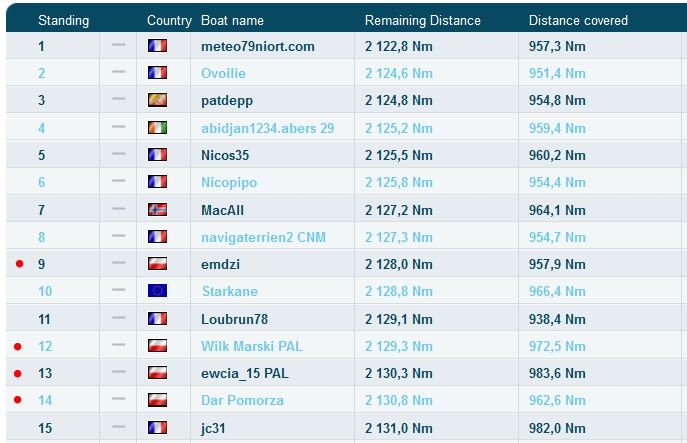Image resolution: width=687 pixels, height=443 pixels.
Task: Open the navigaterrien2 CNM boat entry
Action: (x=263, y=237)
